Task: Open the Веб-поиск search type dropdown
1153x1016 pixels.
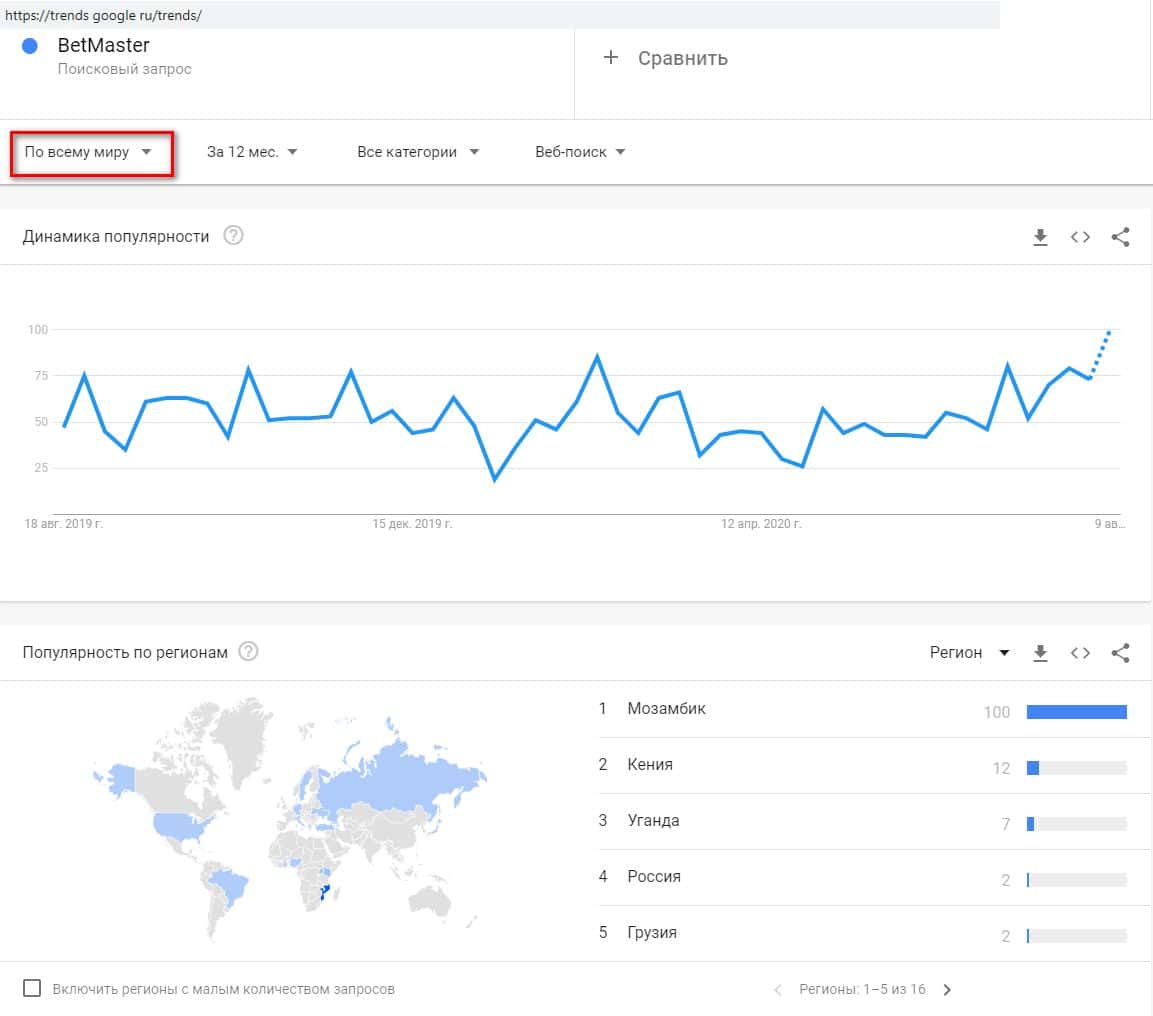Action: coord(580,153)
